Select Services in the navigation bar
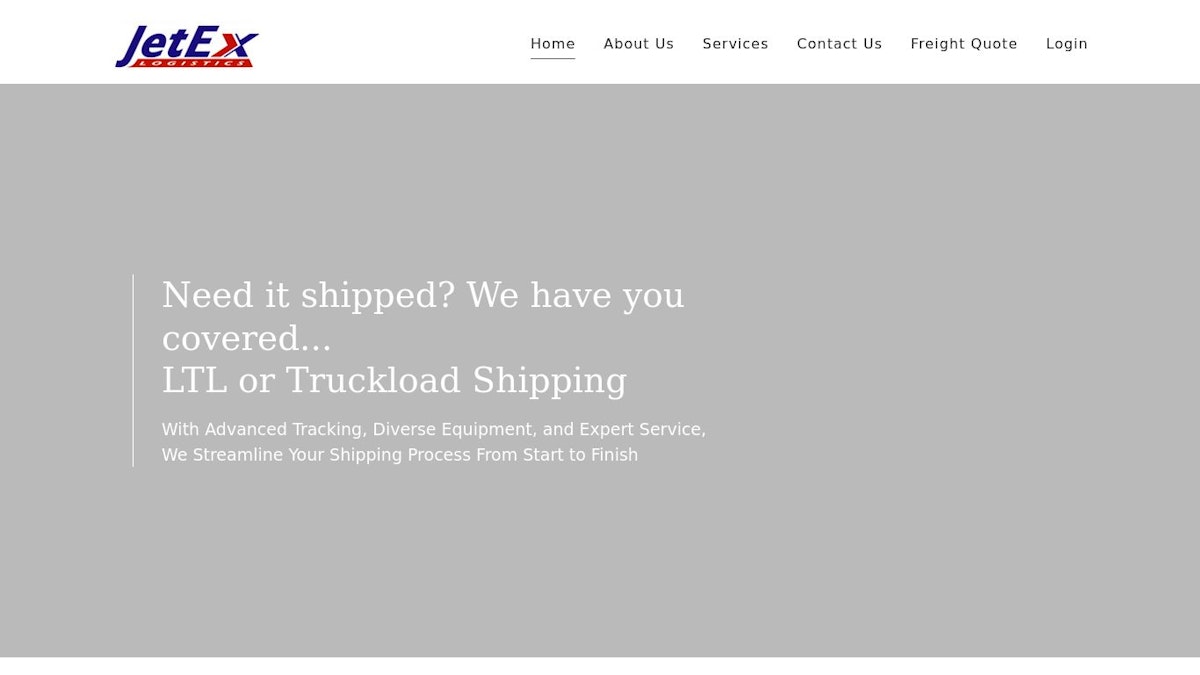1200x675 pixels. click(735, 44)
